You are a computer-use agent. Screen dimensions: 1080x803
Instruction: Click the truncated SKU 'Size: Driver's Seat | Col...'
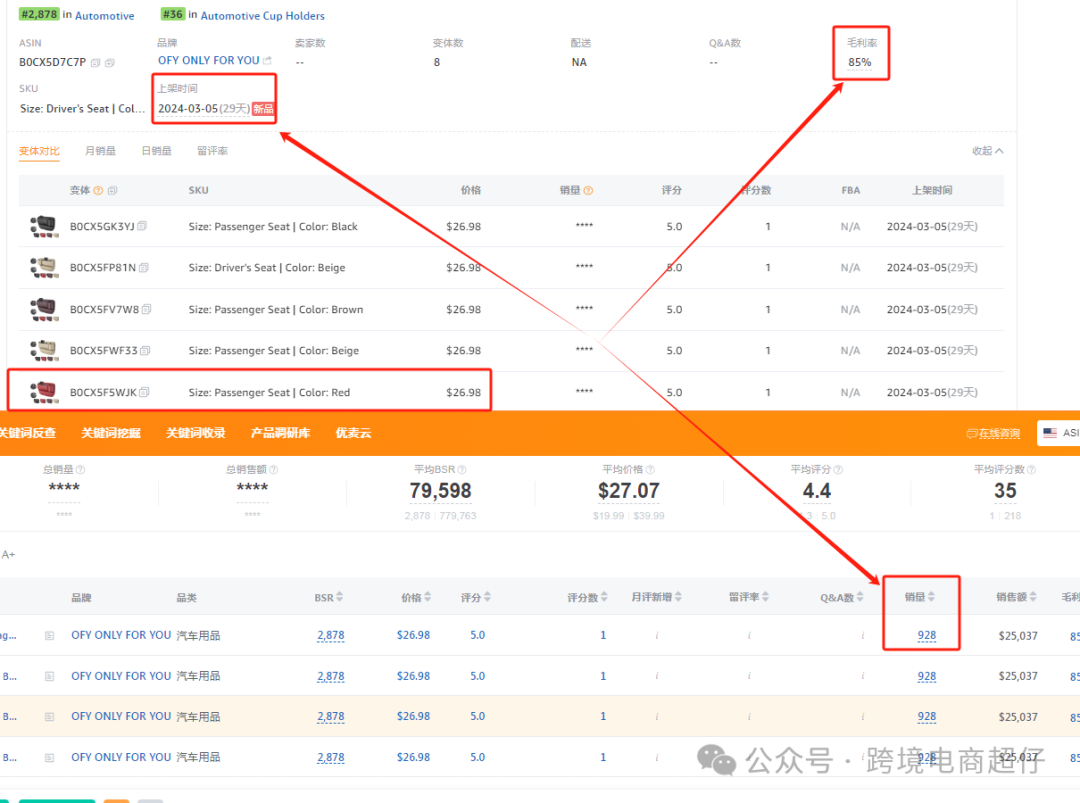(x=83, y=109)
